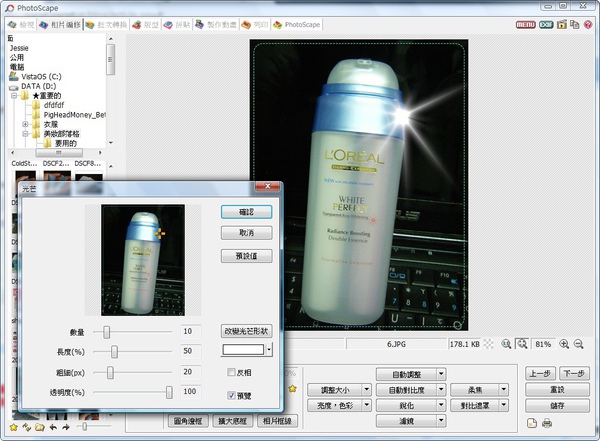Click the favorites star in the bottom-left toolbar
This screenshot has width=600, height=441.
click(x=14, y=427)
